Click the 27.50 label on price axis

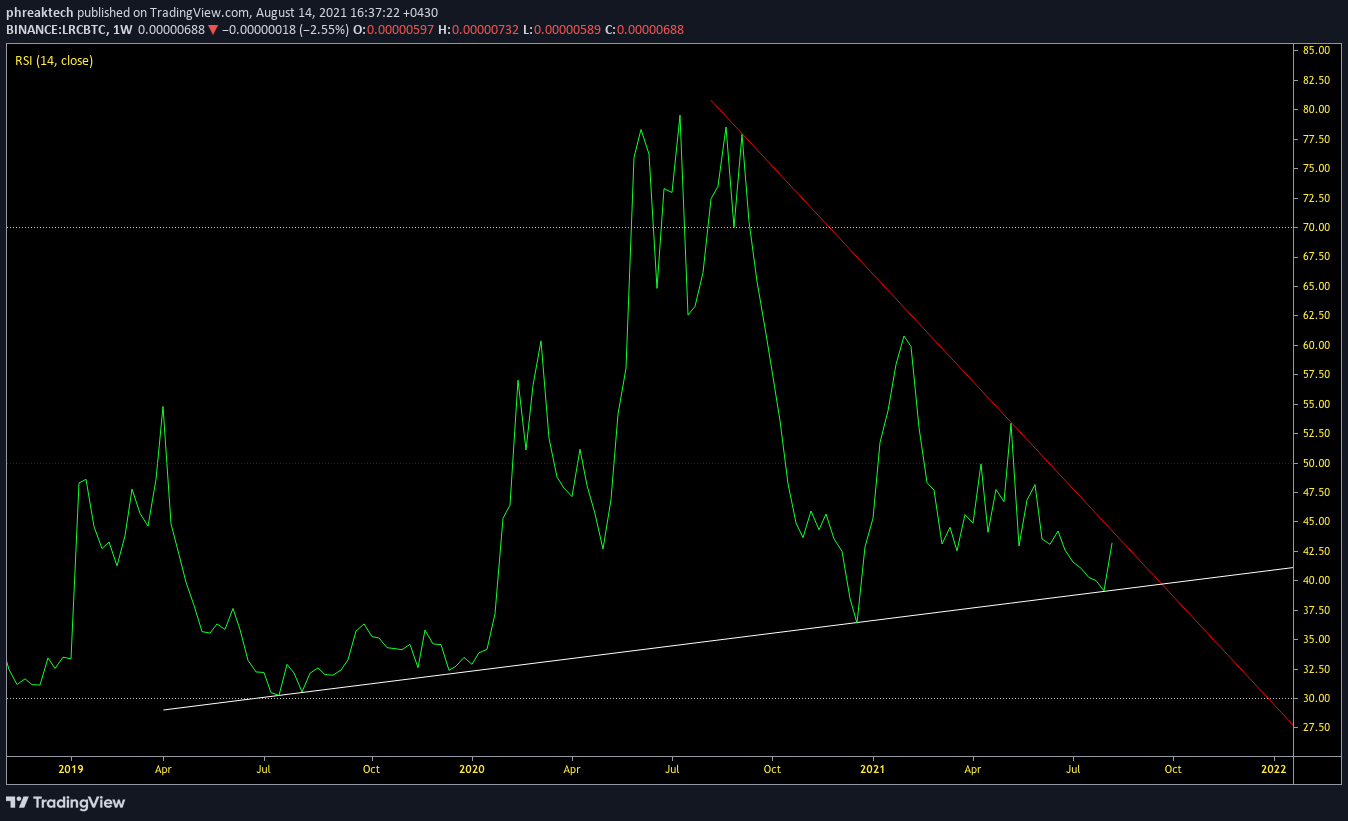[x=1315, y=728]
